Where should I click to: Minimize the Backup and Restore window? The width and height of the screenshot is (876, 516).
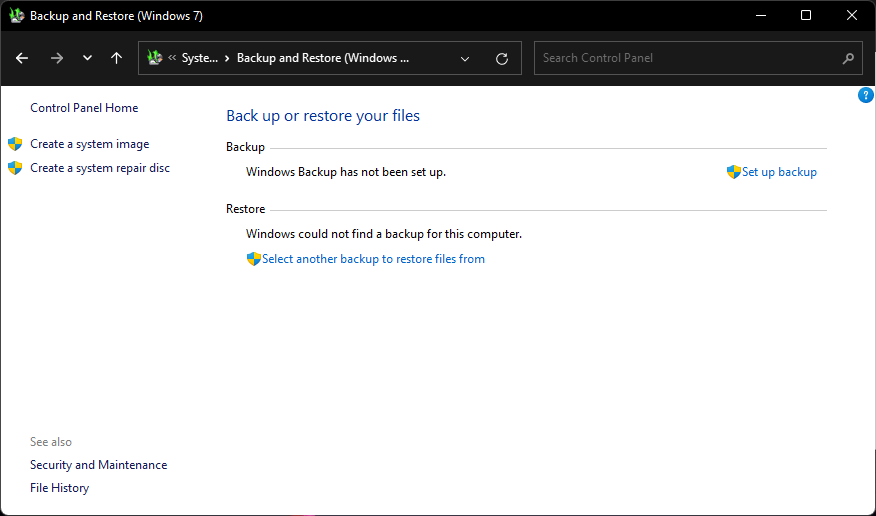point(760,16)
